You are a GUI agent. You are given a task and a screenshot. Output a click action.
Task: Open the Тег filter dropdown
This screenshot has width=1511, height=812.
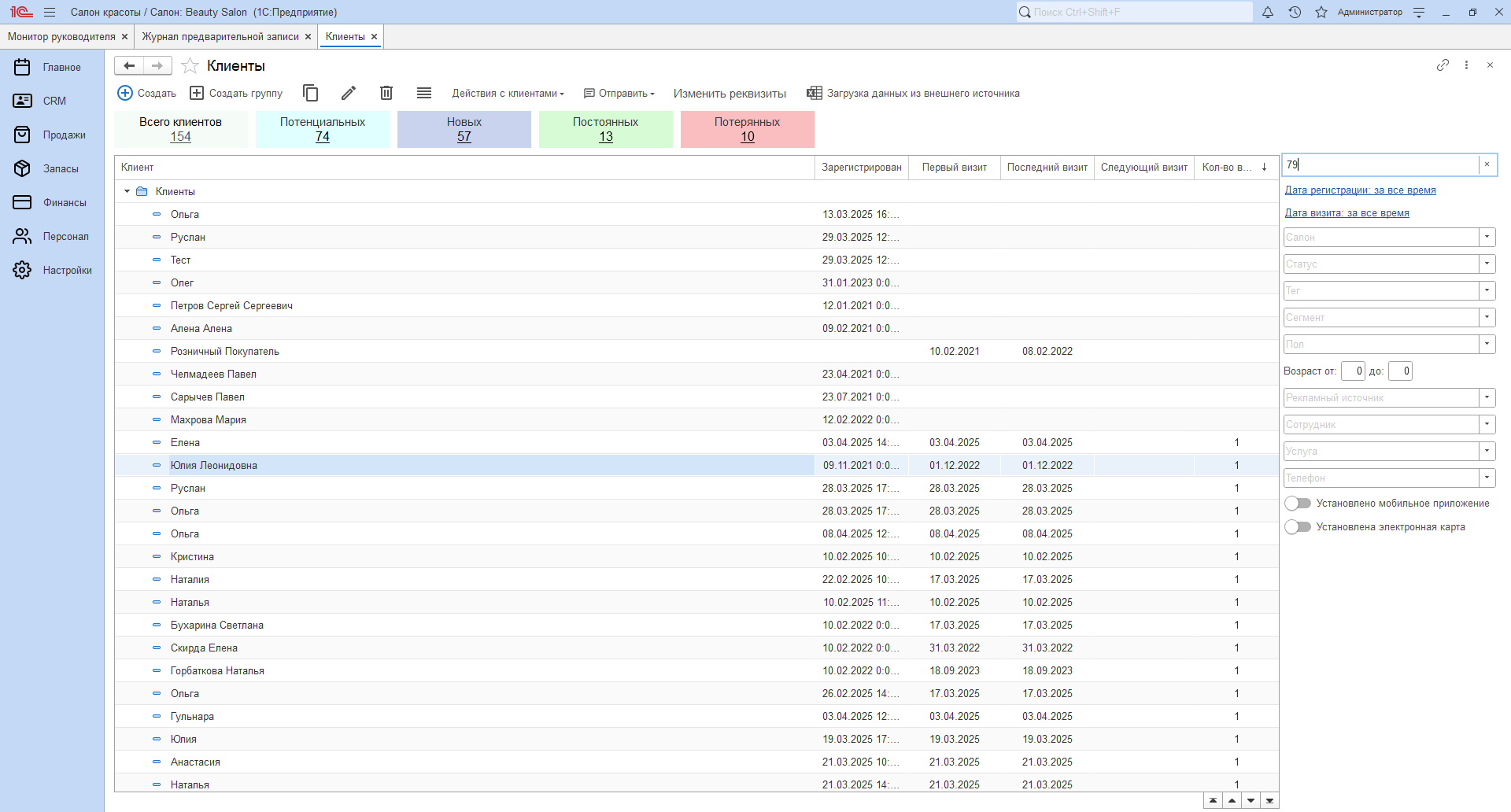(x=1487, y=290)
